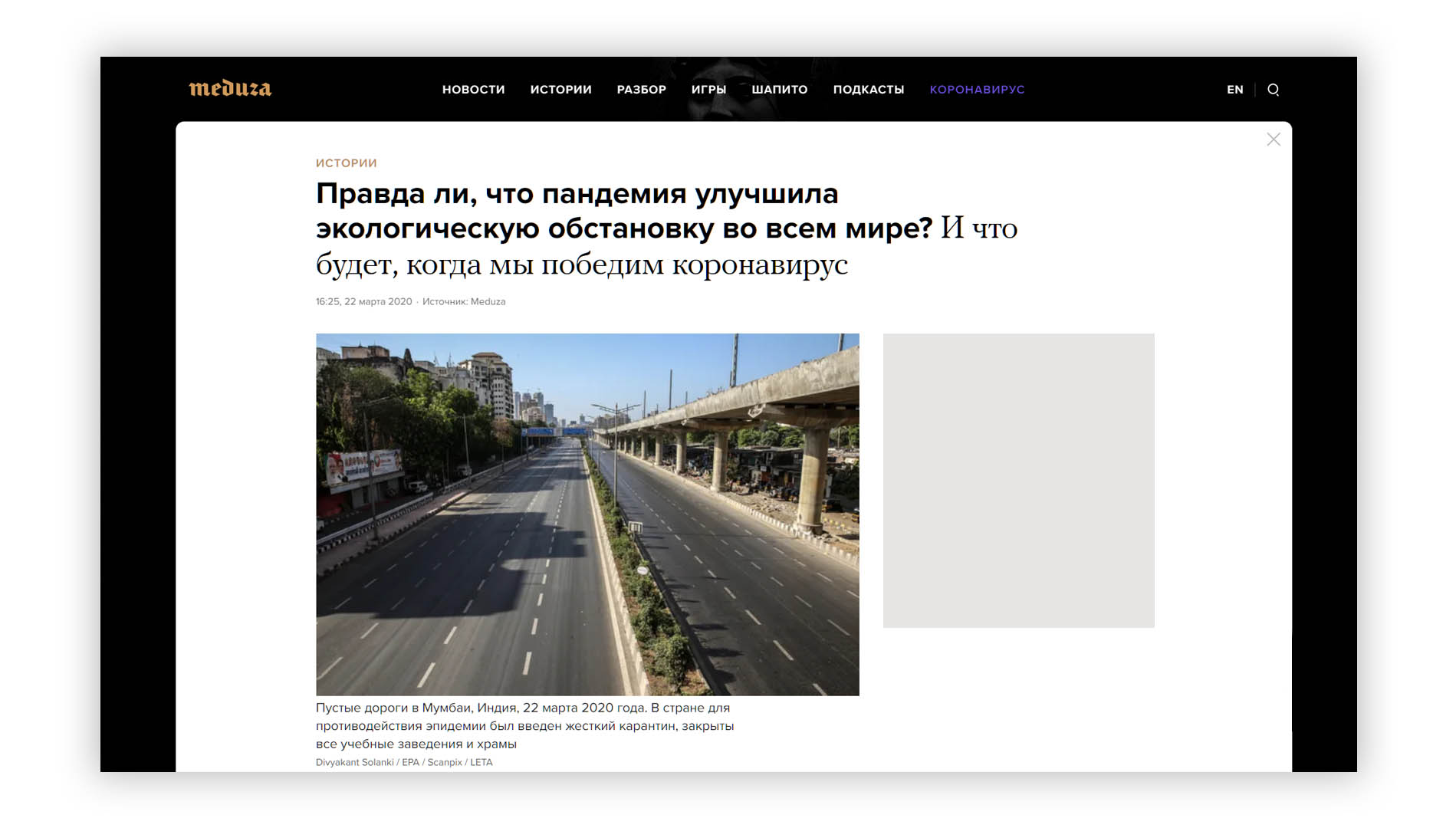Close the article overlay with the X
The height and width of the screenshot is (828, 1456).
tap(1273, 140)
